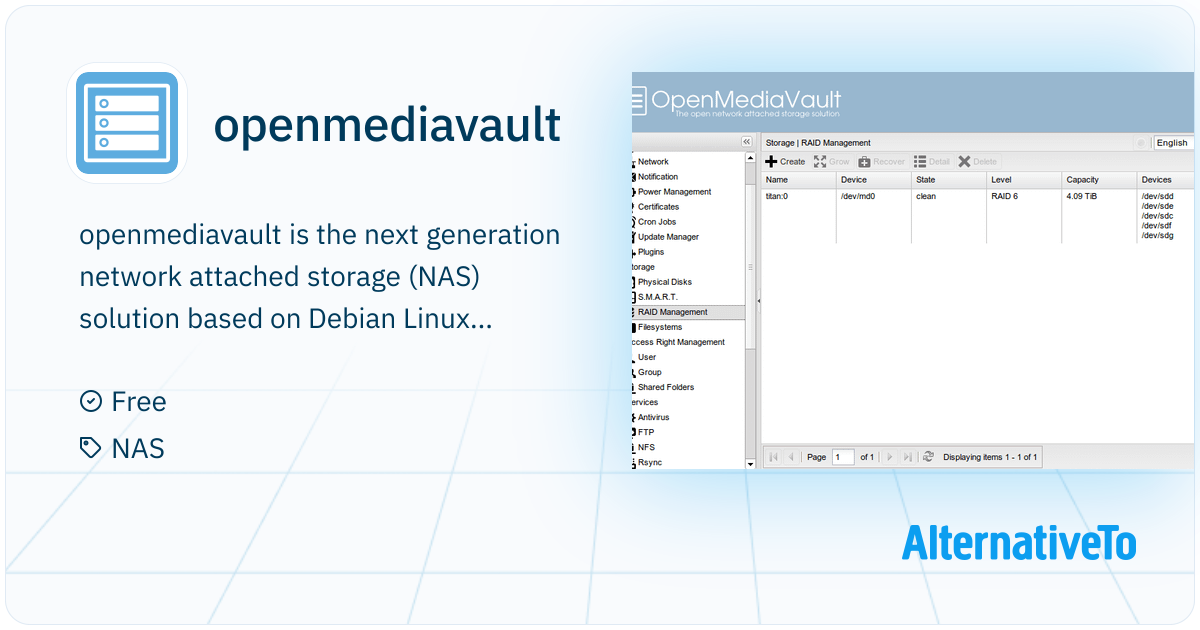Image resolution: width=1200 pixels, height=630 pixels.
Task: Open Rsync in the sidebar
Action: point(650,462)
